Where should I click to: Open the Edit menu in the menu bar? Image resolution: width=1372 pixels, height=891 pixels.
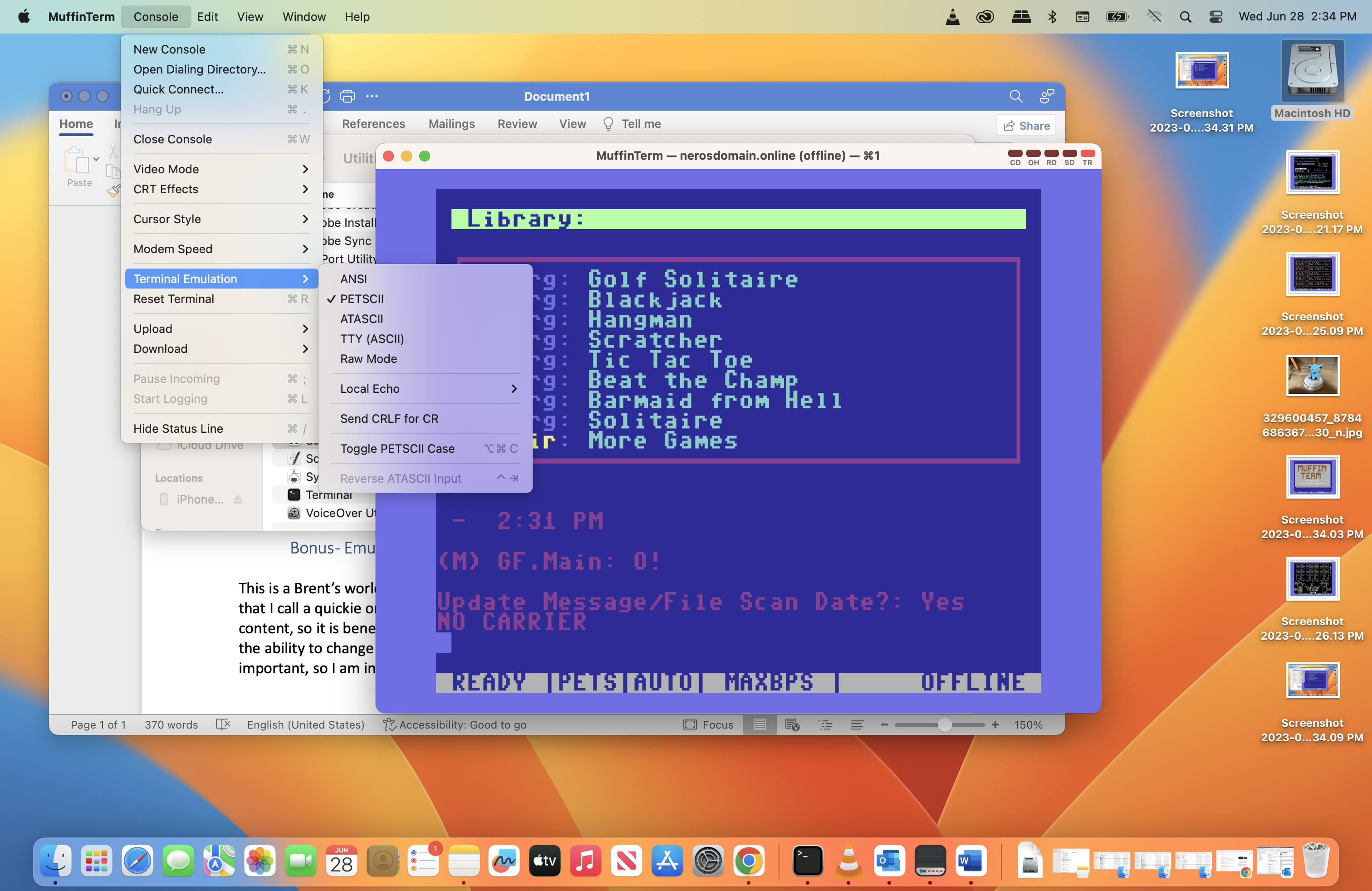[207, 17]
